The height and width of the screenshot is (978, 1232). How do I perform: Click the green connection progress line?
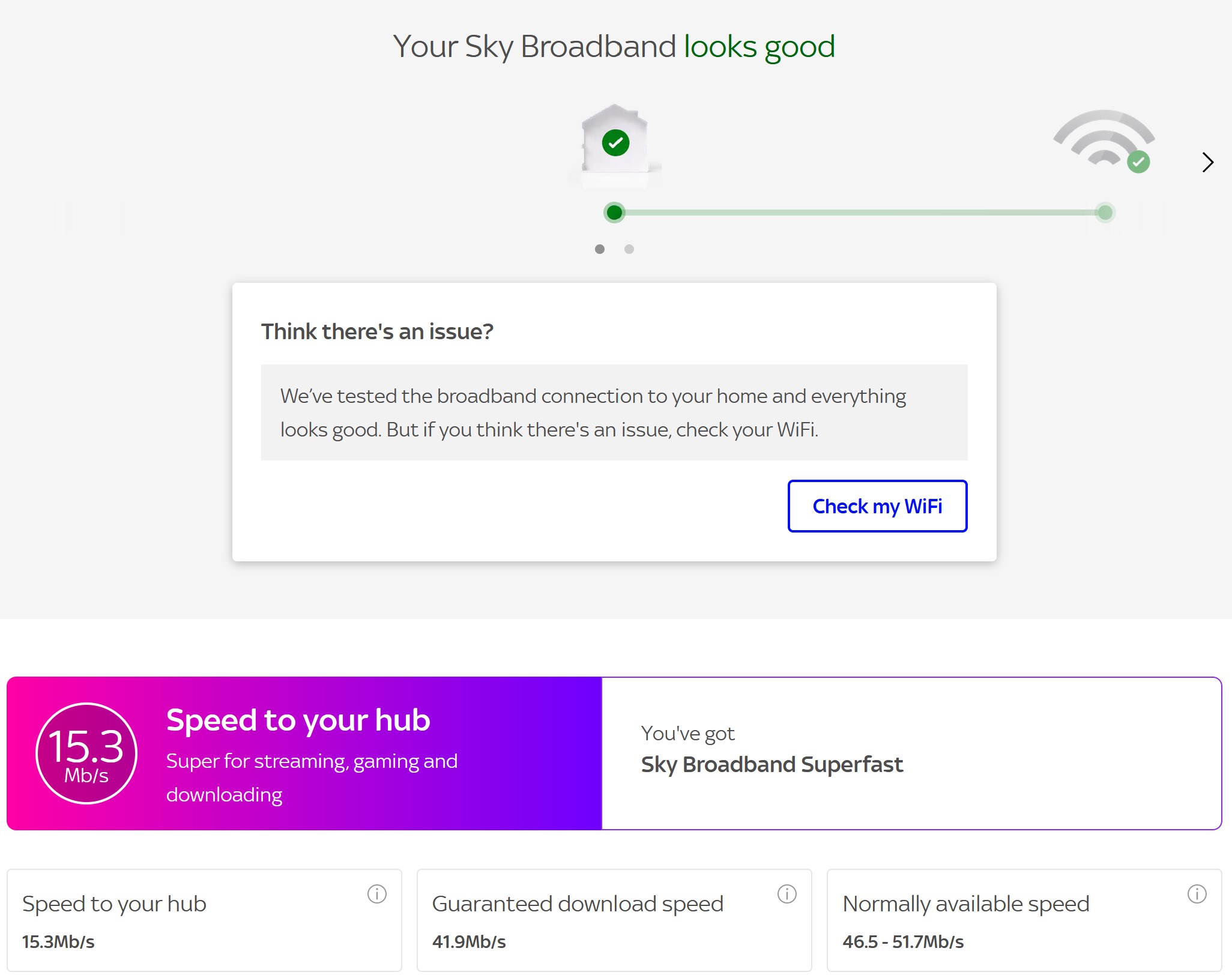tap(859, 213)
